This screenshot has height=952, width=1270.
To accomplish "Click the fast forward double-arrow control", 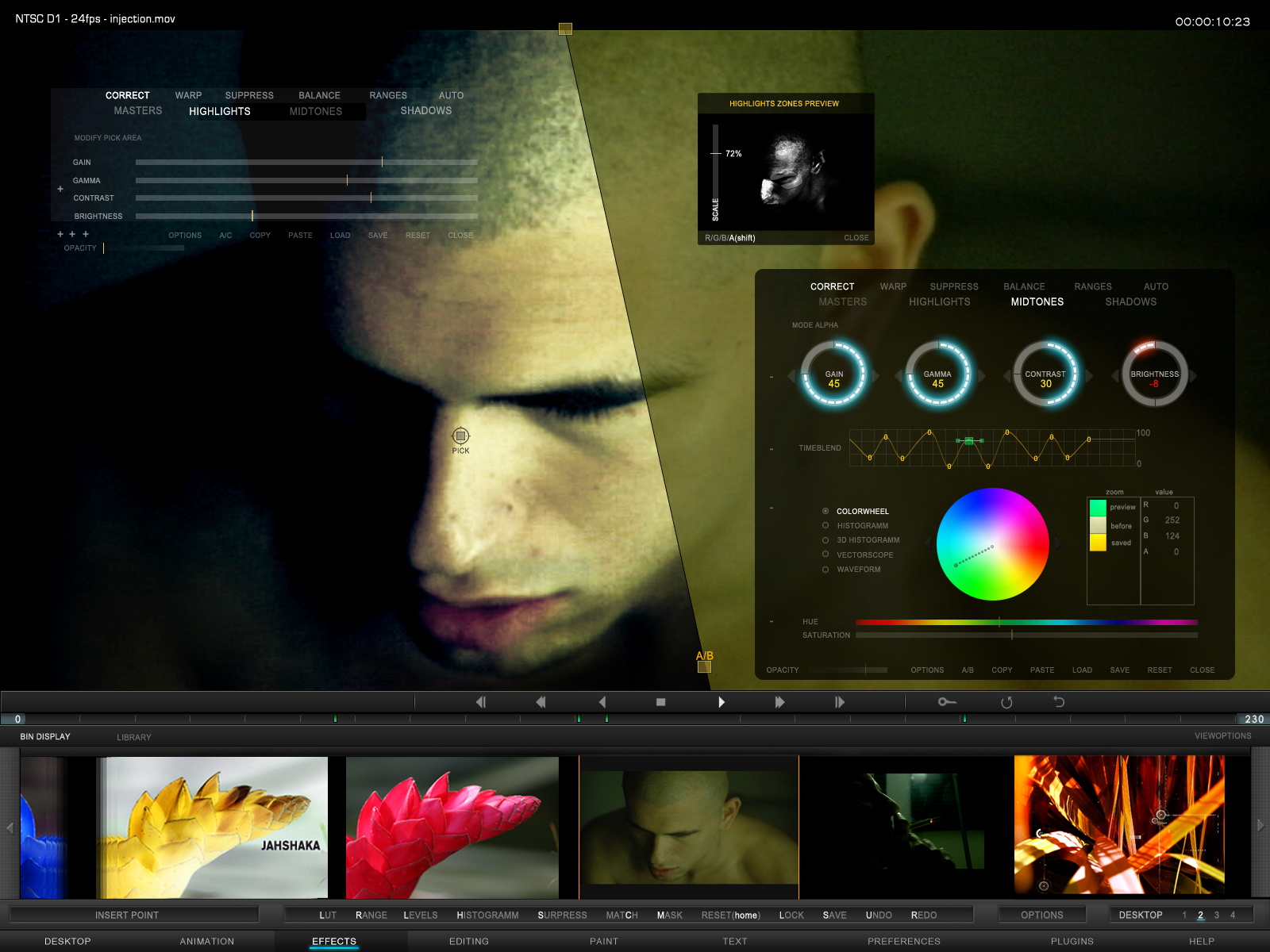I will pyautogui.click(x=779, y=702).
